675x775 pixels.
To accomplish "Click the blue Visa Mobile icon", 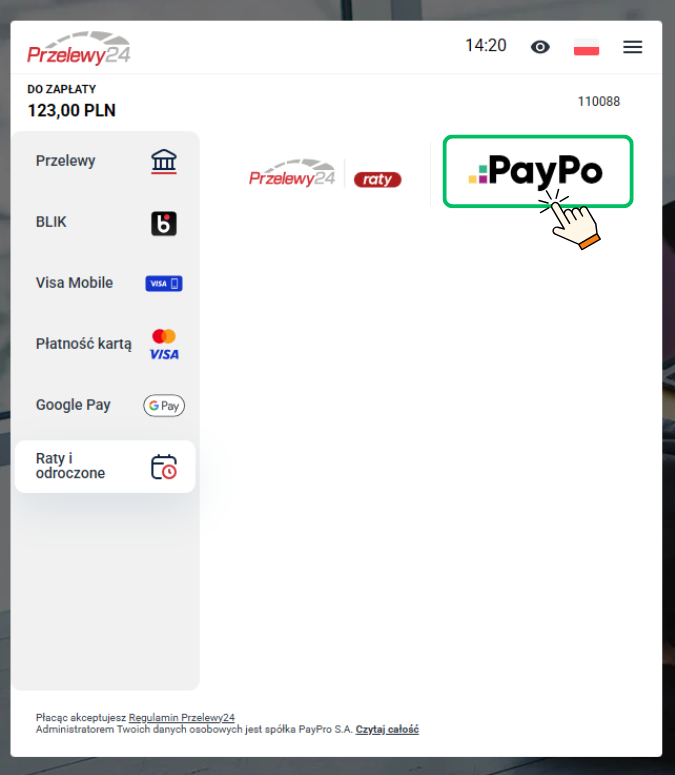I will (164, 283).
